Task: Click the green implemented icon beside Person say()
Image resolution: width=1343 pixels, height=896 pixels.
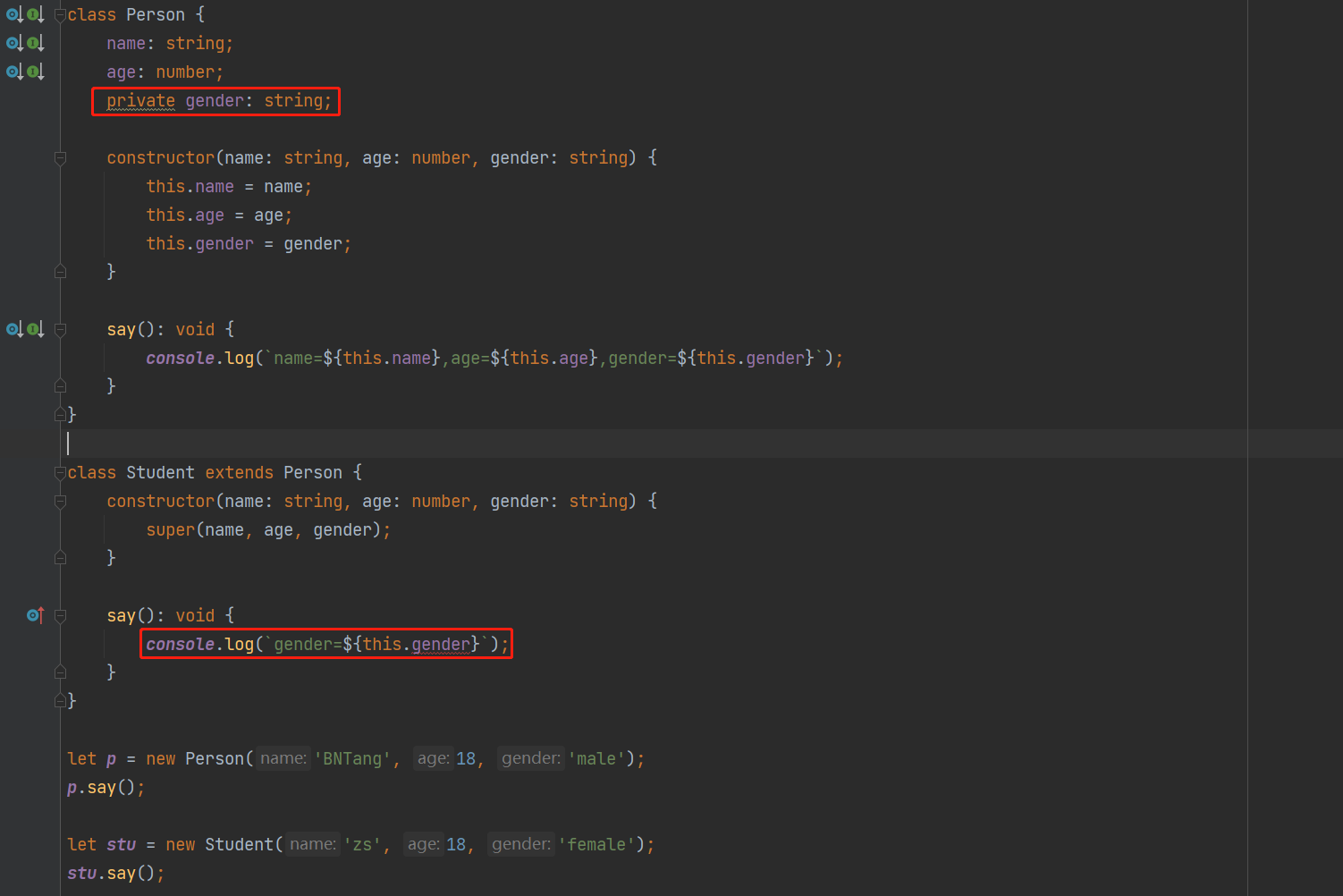Action: tap(35, 329)
